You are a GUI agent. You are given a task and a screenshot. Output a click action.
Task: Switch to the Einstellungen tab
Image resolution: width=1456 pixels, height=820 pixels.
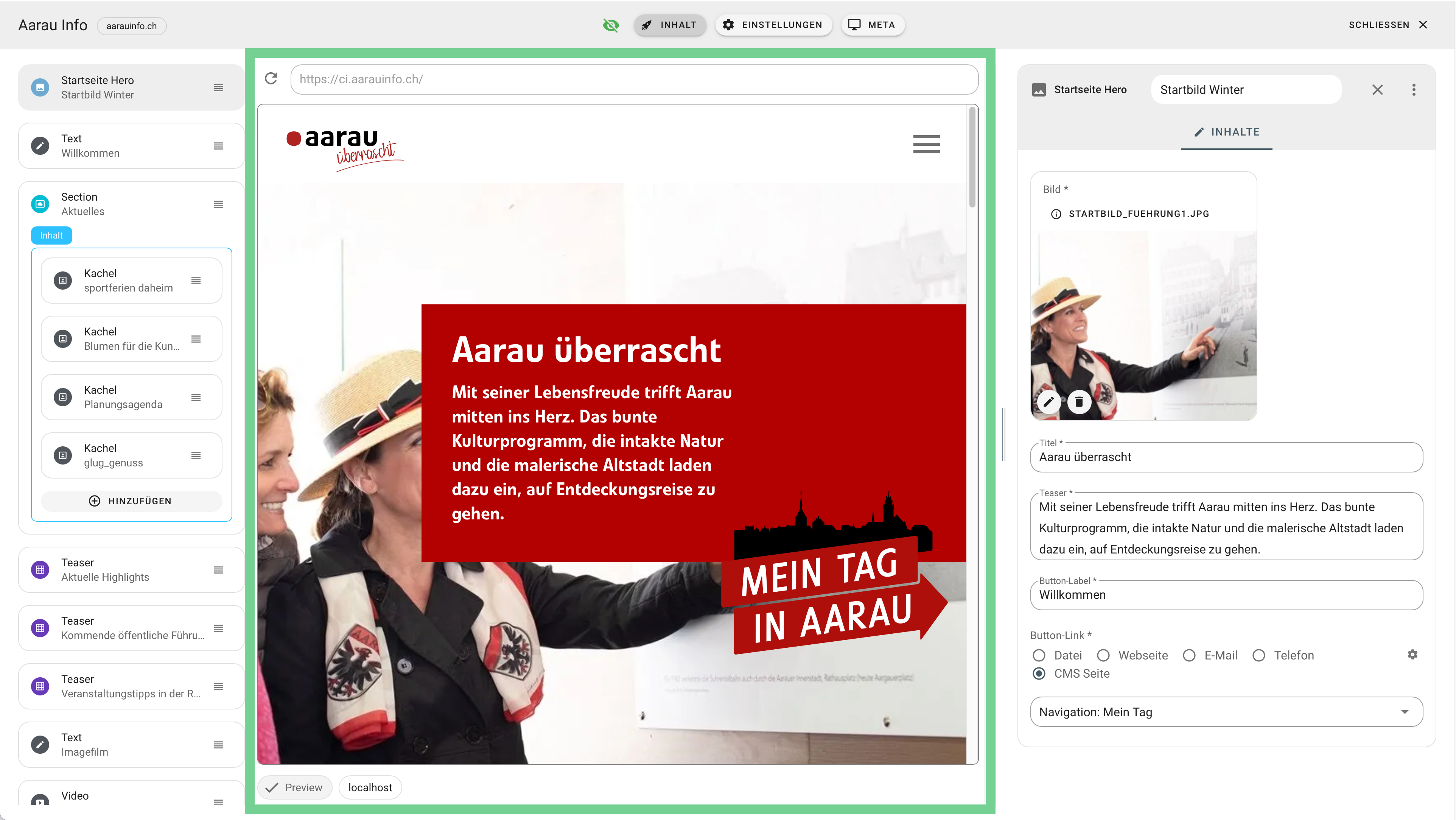point(773,25)
